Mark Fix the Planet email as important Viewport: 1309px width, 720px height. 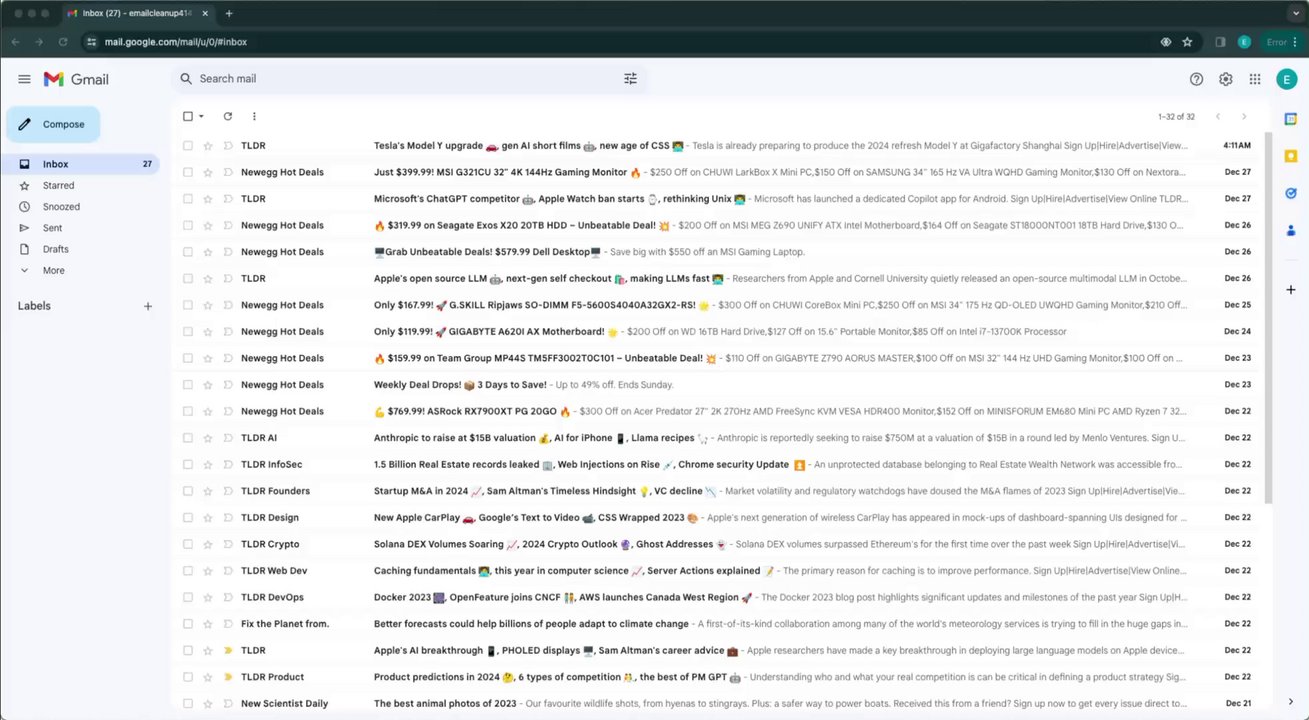coord(228,624)
